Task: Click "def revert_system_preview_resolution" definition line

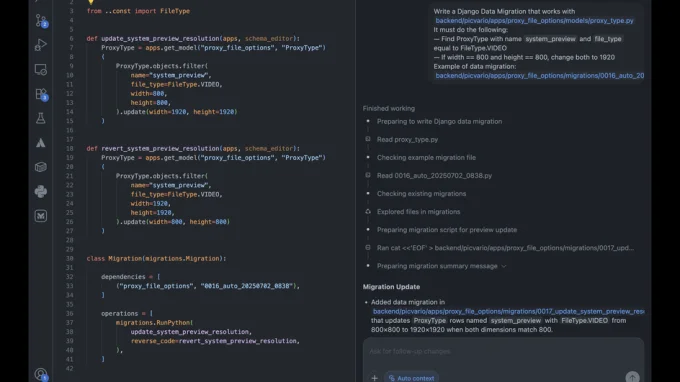Action: click(x=193, y=148)
